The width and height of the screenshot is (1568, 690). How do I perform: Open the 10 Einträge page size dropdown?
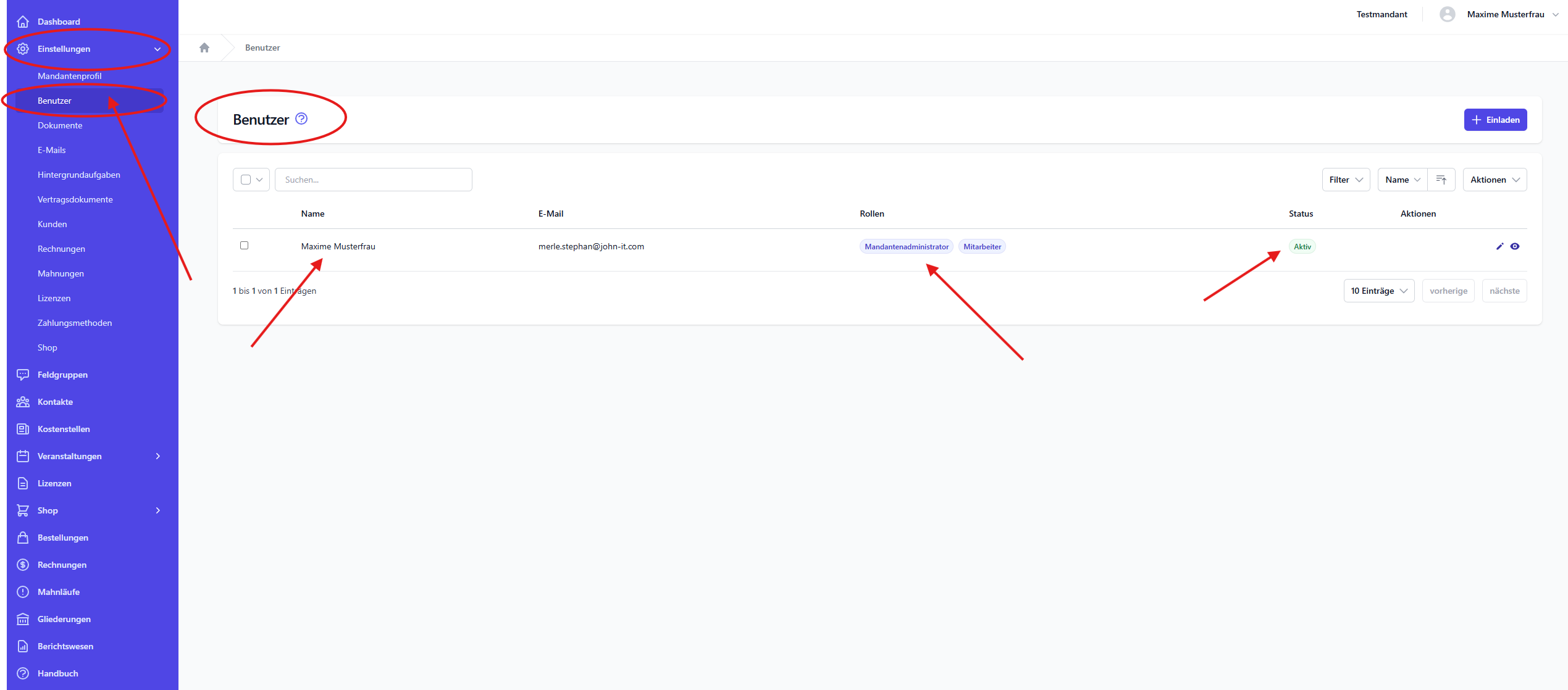pos(1378,291)
